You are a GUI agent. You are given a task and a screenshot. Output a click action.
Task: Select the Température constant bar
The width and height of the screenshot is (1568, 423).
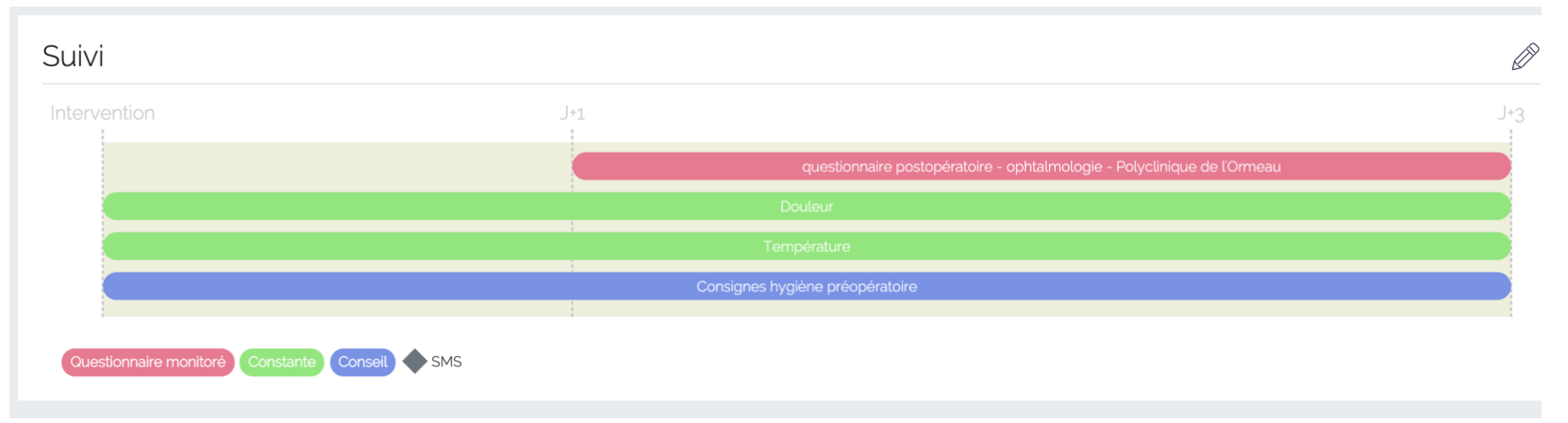point(807,246)
